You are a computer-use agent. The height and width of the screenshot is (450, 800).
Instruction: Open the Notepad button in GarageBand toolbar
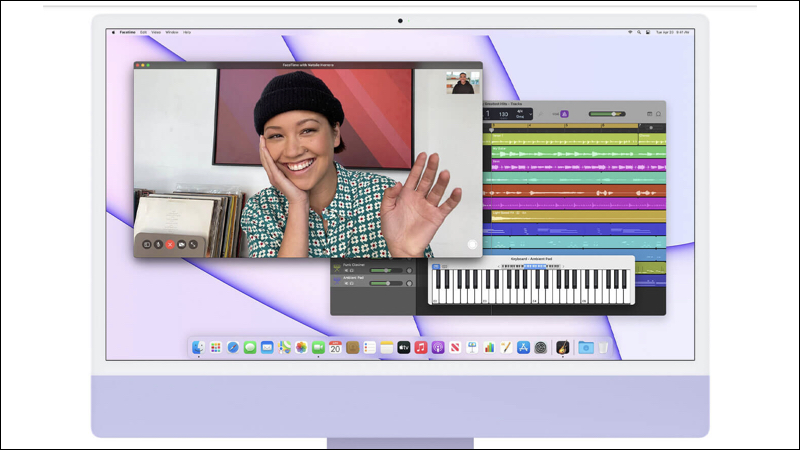coord(649,114)
